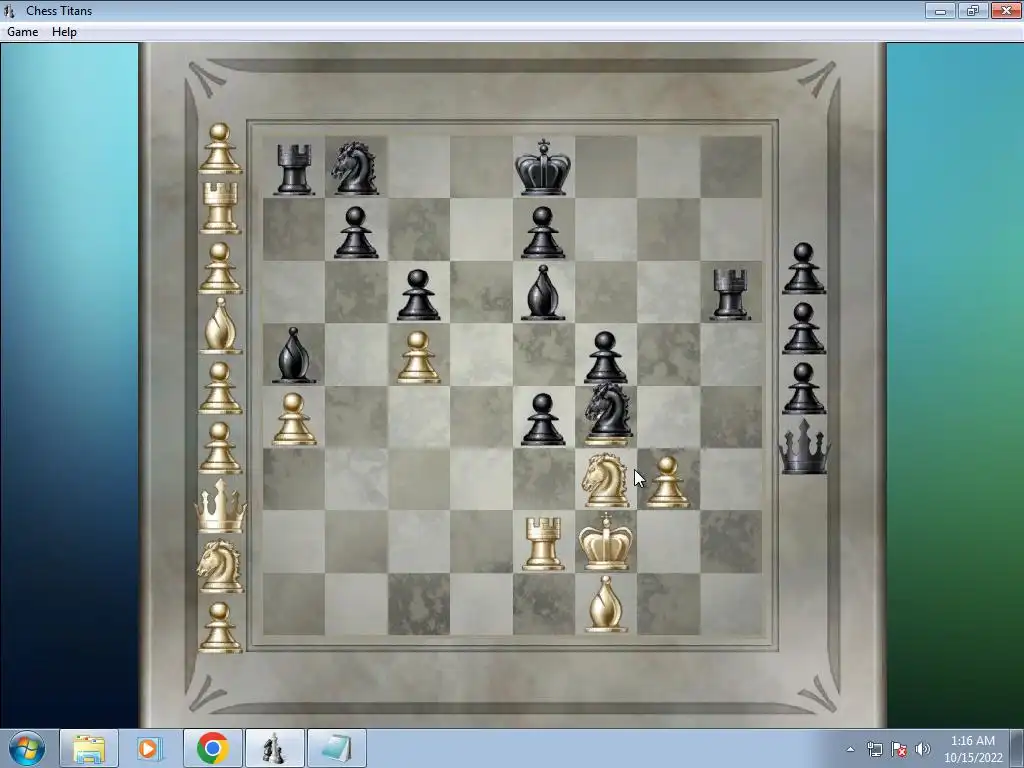This screenshot has height=768, width=1024.
Task: Click the black bishop on a5
Action: [294, 355]
